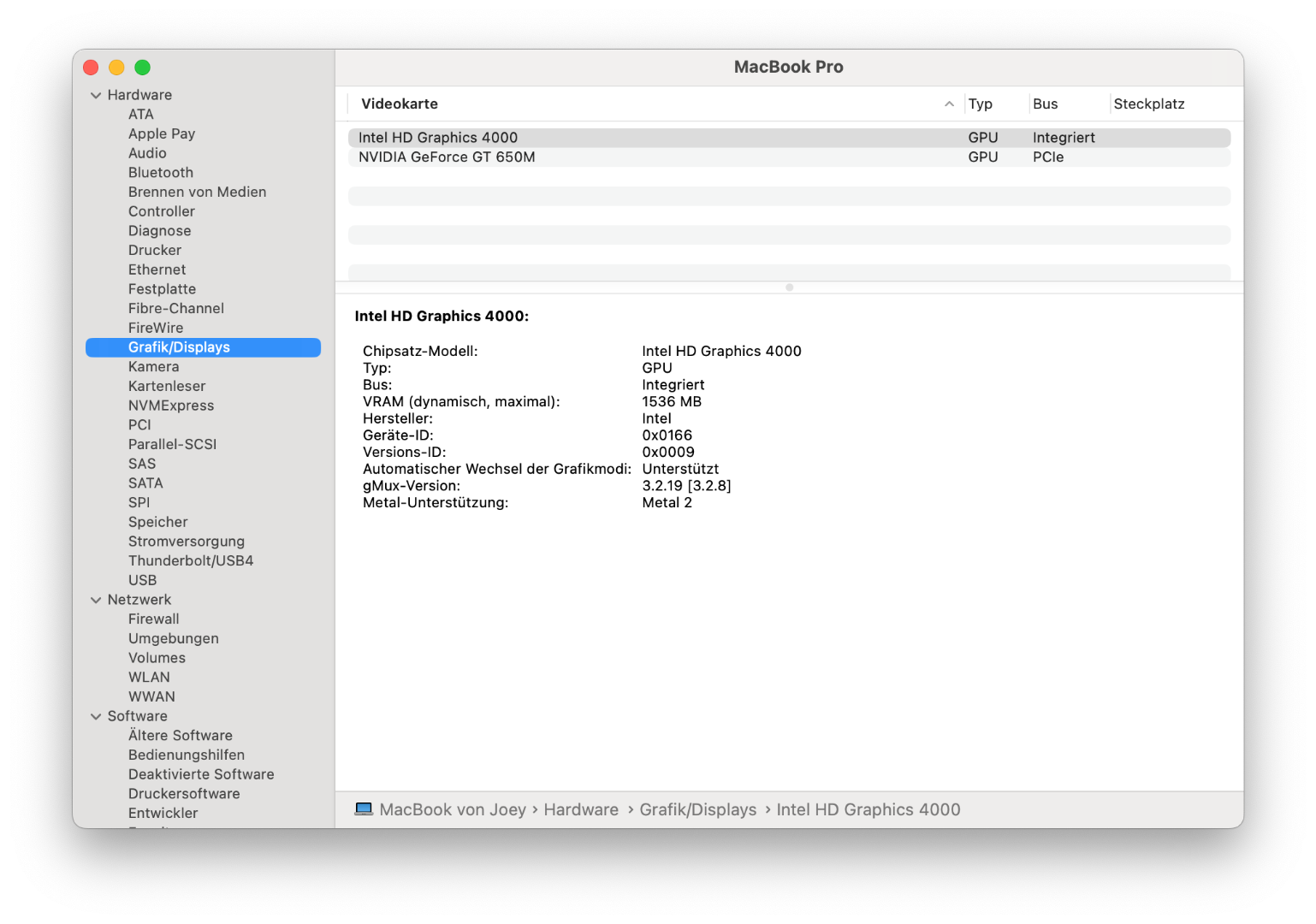Viewport: 1316px width, 924px height.
Task: Select the NVIDIA GeForce GT 650M row
Action: point(789,157)
